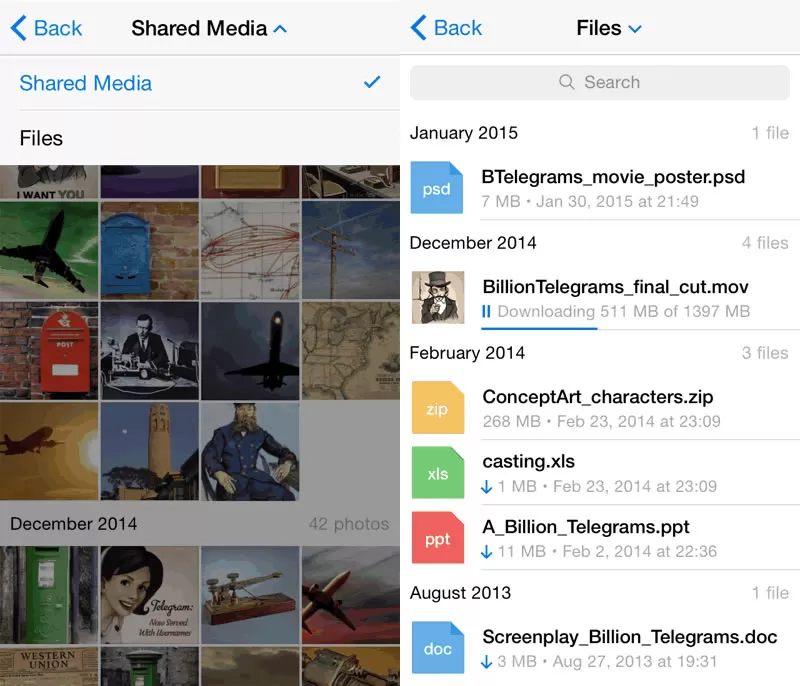Tap the August 2013 section header

pos(460,593)
